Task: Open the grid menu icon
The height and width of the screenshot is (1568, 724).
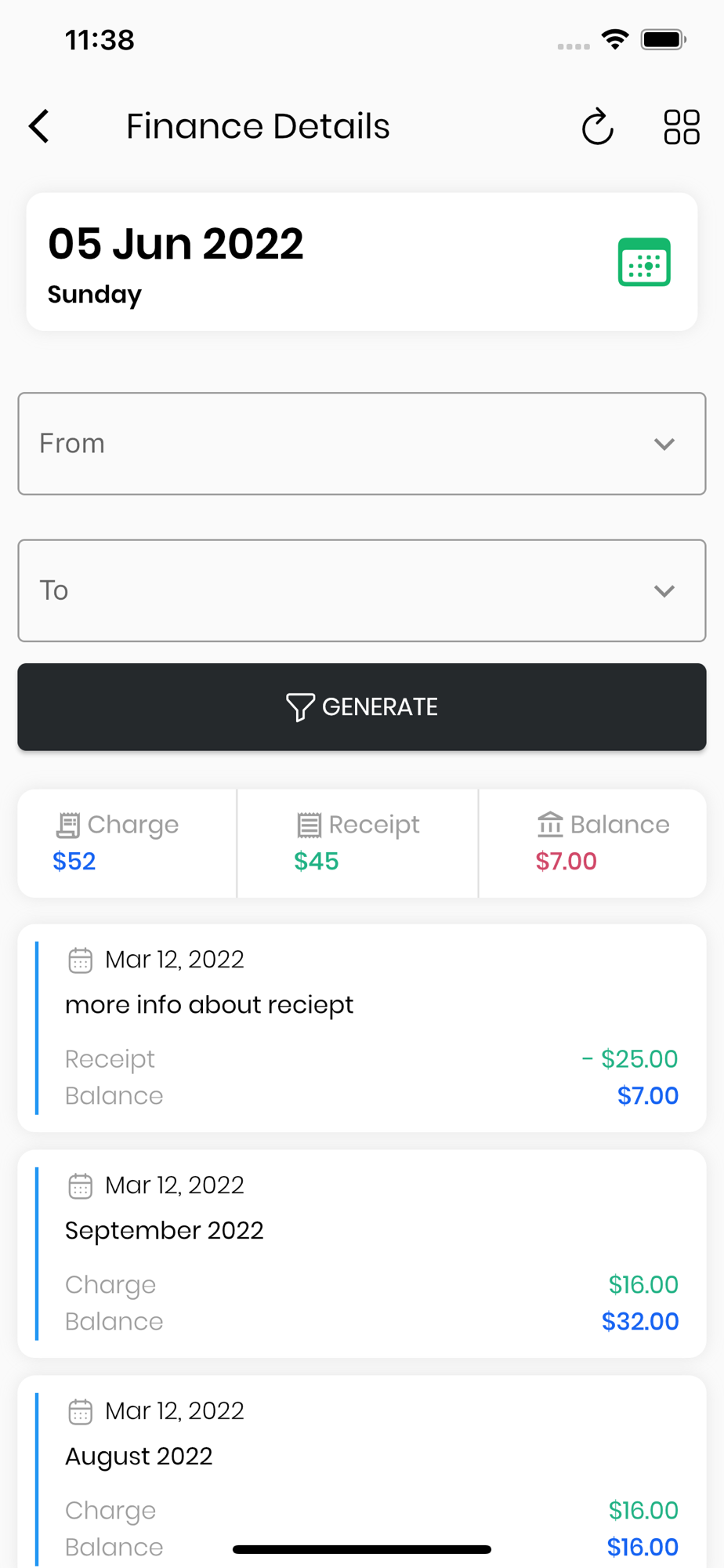Action: click(x=681, y=127)
